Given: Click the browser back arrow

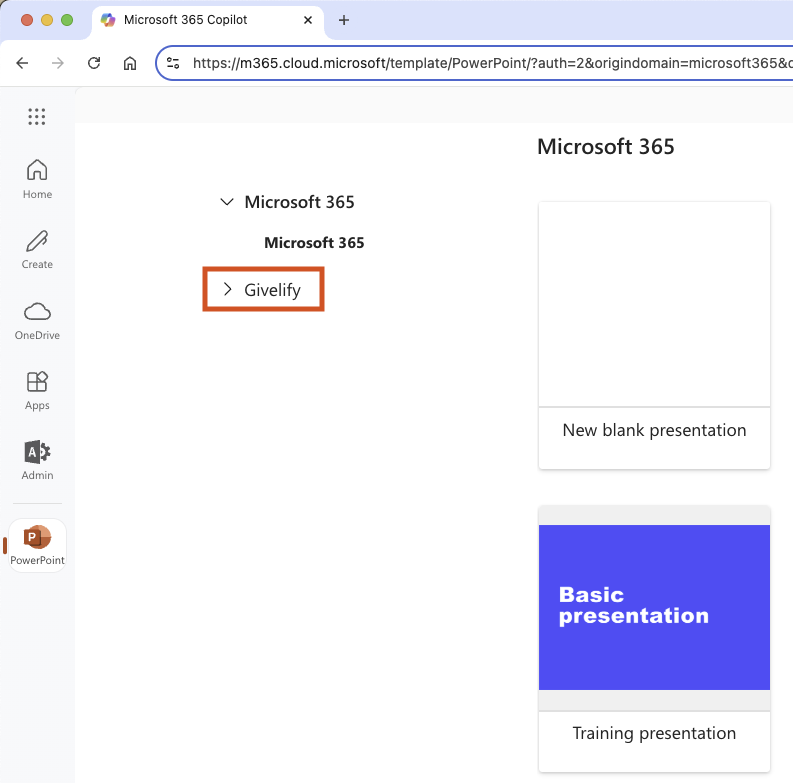Looking at the screenshot, I should click(x=22, y=63).
